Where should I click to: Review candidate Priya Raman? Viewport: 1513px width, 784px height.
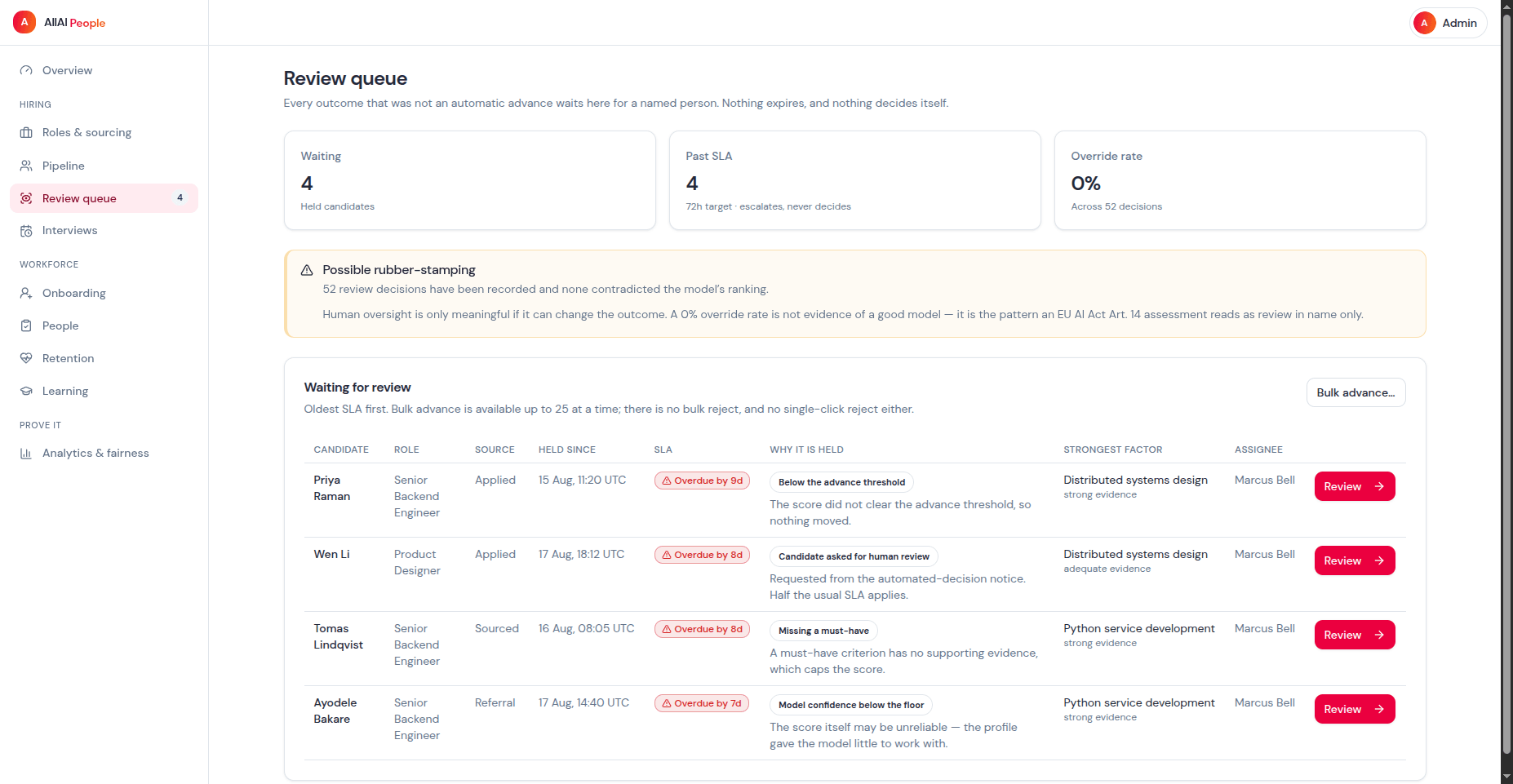click(1355, 486)
